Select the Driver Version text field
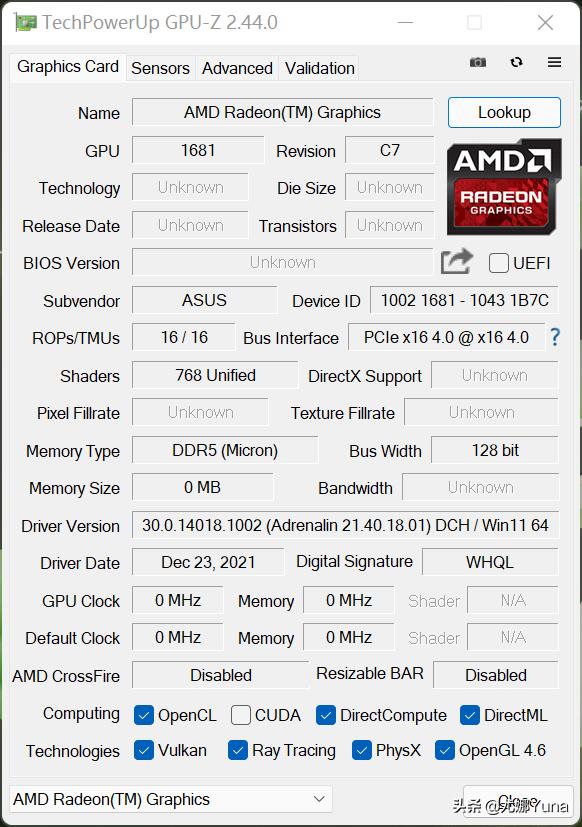582x827 pixels. pyautogui.click(x=345, y=525)
